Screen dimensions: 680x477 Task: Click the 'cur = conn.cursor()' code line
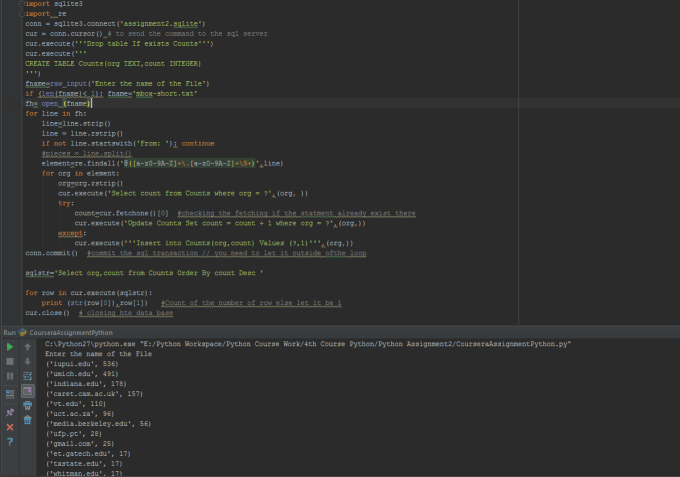(146, 34)
